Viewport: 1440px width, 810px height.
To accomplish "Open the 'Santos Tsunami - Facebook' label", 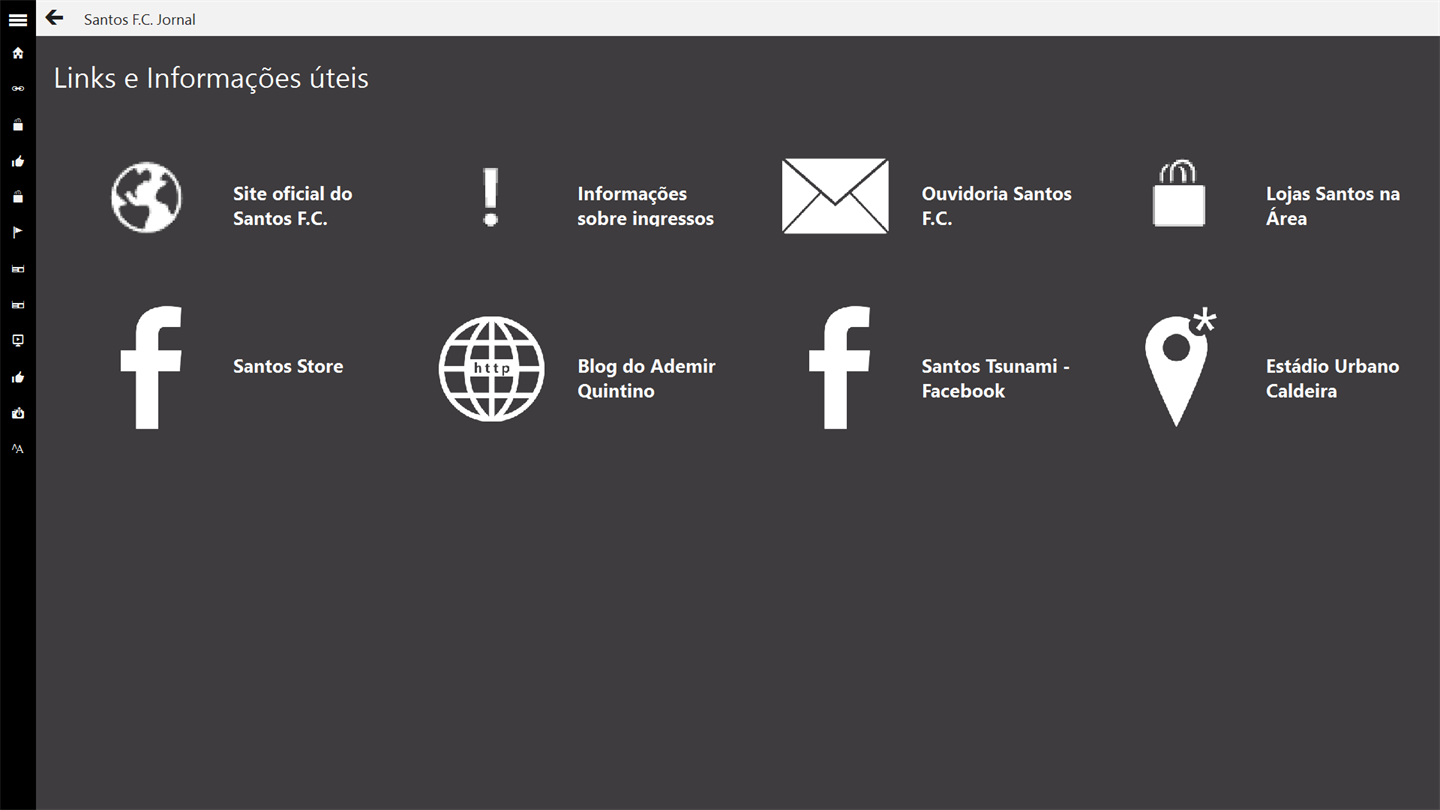I will click(996, 378).
